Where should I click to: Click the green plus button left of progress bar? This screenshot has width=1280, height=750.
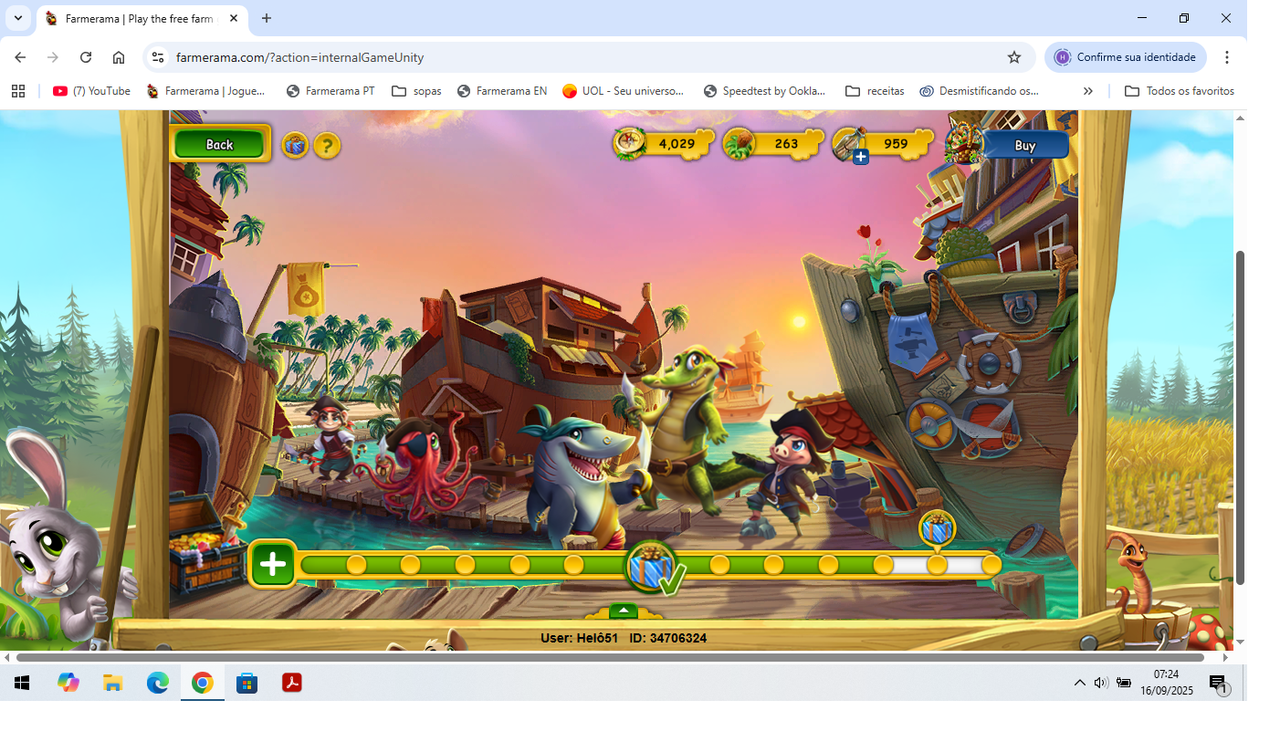[x=272, y=564]
